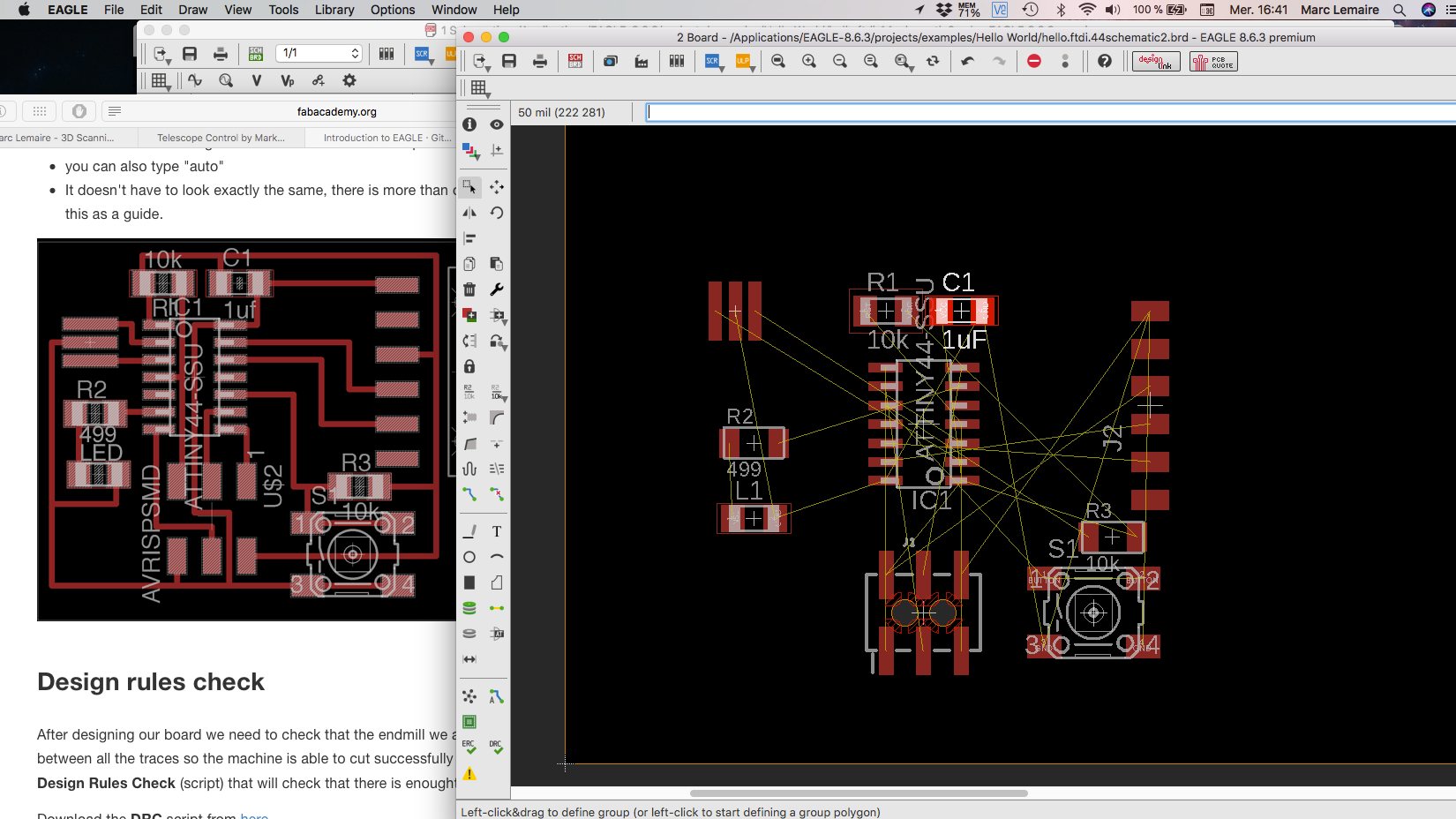Open the file export dropdown in board toolbar

pos(481,62)
